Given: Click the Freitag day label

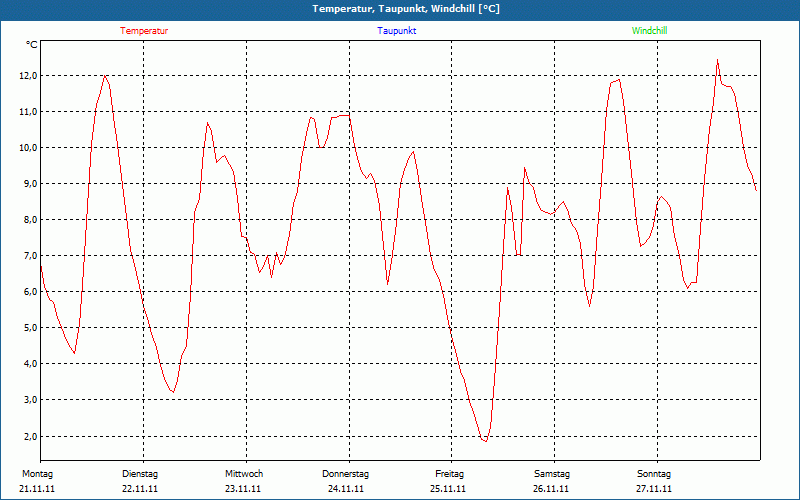Looking at the screenshot, I should click(449, 474).
